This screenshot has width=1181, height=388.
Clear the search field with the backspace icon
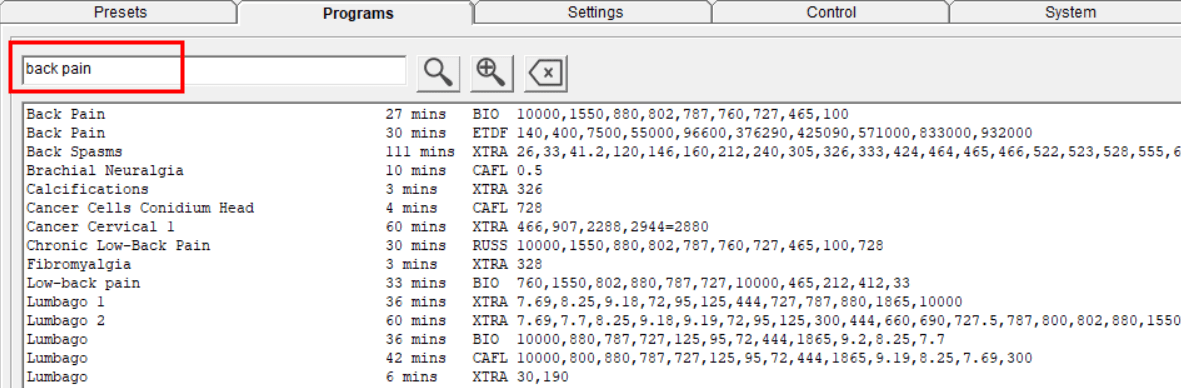[x=546, y=72]
